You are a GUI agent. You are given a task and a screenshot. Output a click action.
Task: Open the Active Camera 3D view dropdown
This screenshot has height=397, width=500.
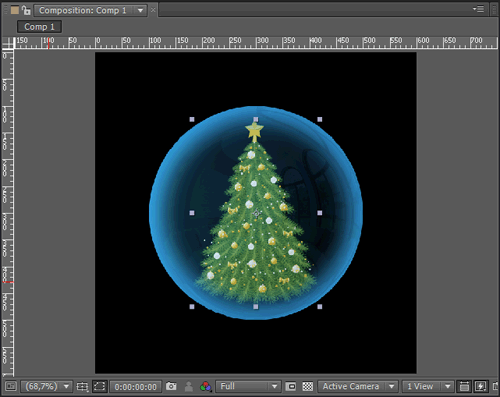click(358, 386)
